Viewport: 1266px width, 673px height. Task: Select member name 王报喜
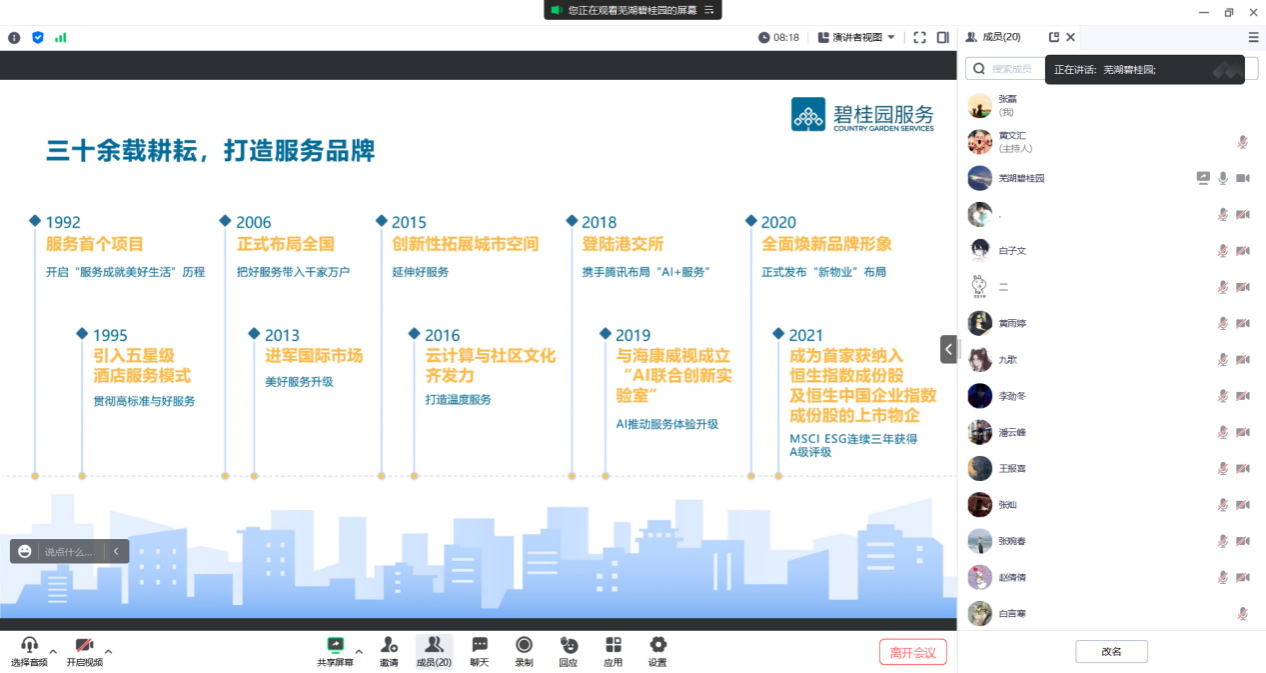(x=1012, y=468)
